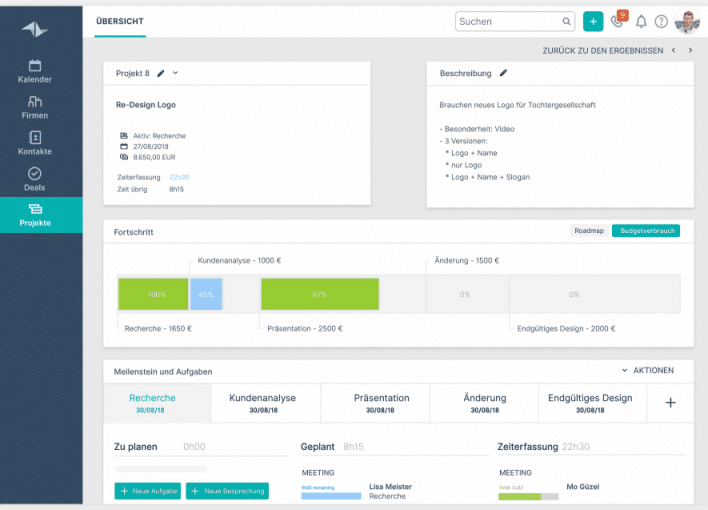Click Zurück zu den Ergebnissen link
The height and width of the screenshot is (510, 708).
[603, 50]
